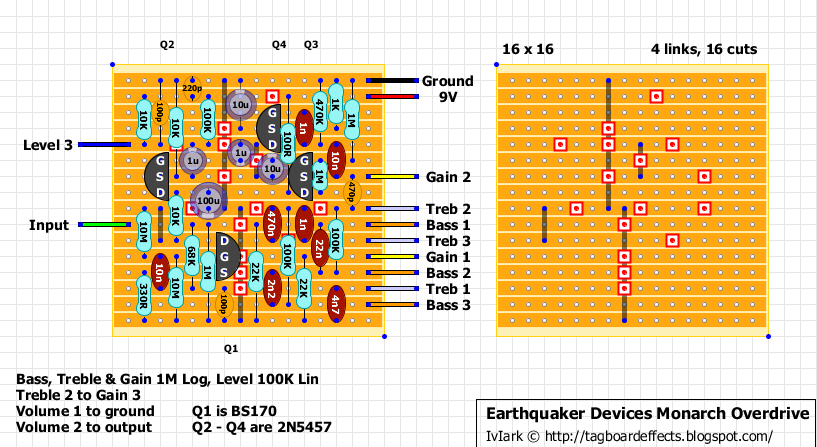The width and height of the screenshot is (817, 447).
Task: Select the 100u electrolytic capacitor
Action: (208, 201)
